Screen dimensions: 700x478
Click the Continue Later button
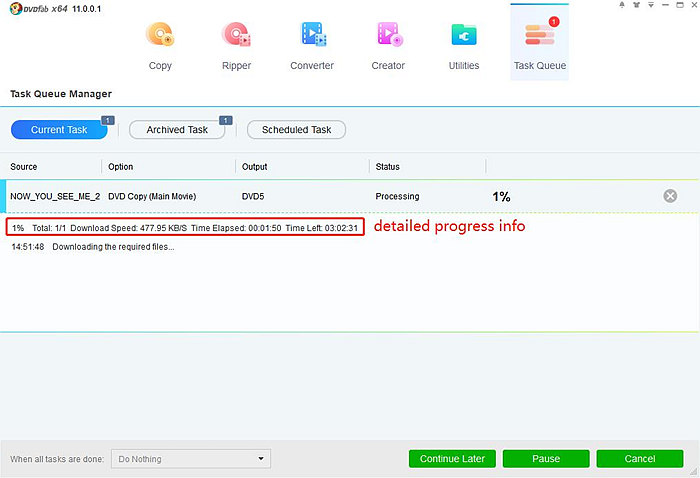[x=452, y=459]
